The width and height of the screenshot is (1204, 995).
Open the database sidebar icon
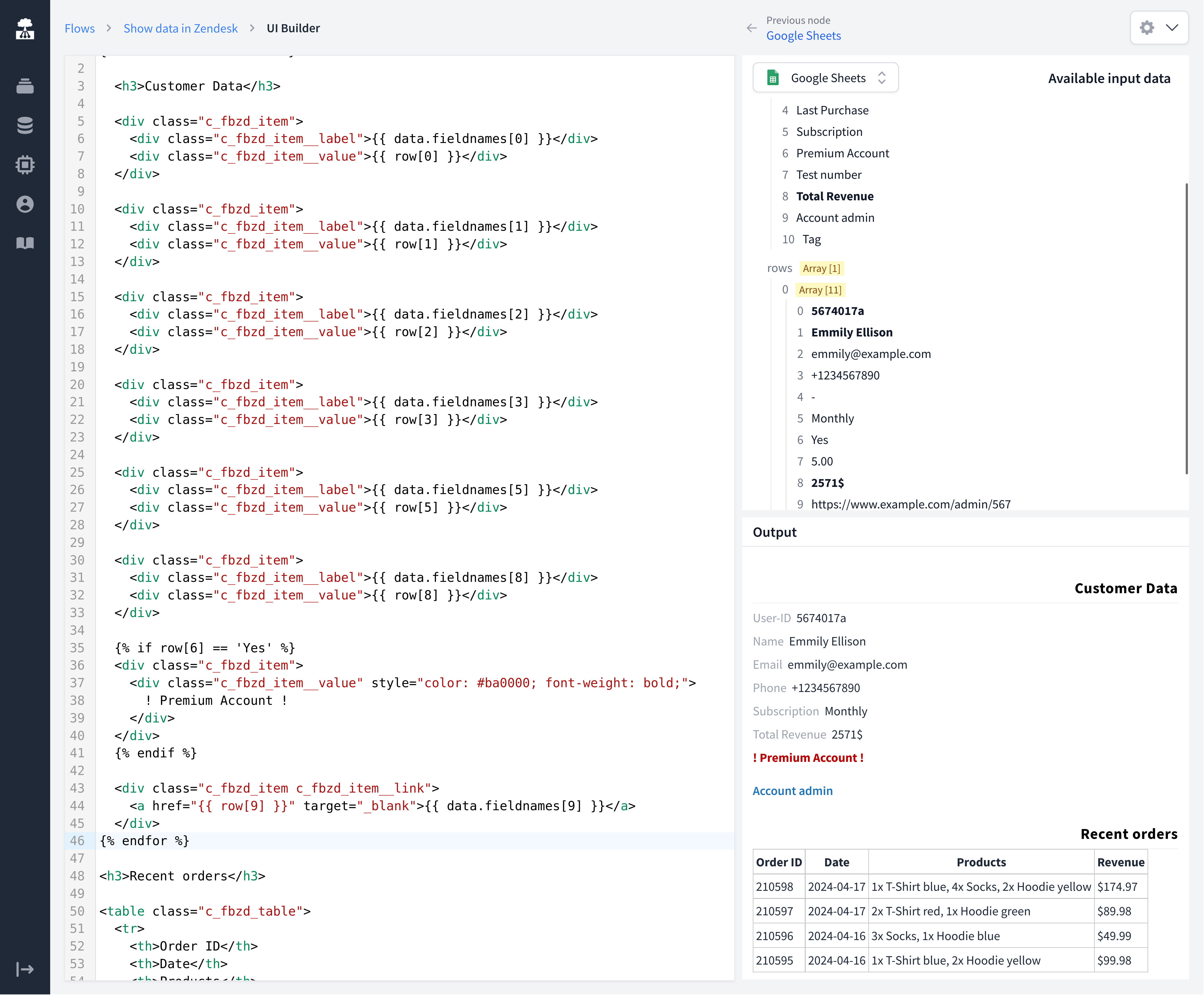(25, 125)
